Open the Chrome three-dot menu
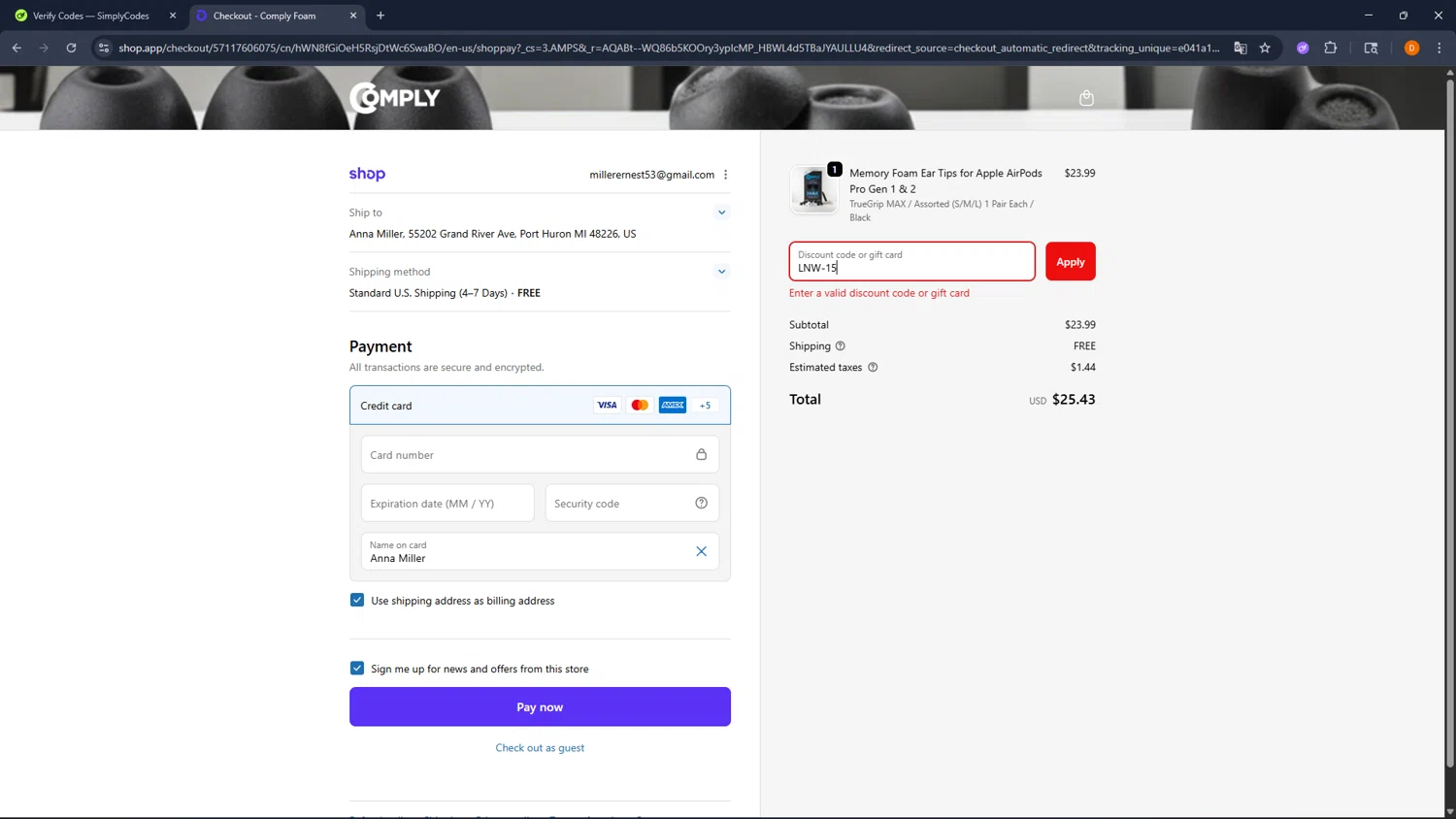Screen dimensions: 1456x819 (1439, 48)
